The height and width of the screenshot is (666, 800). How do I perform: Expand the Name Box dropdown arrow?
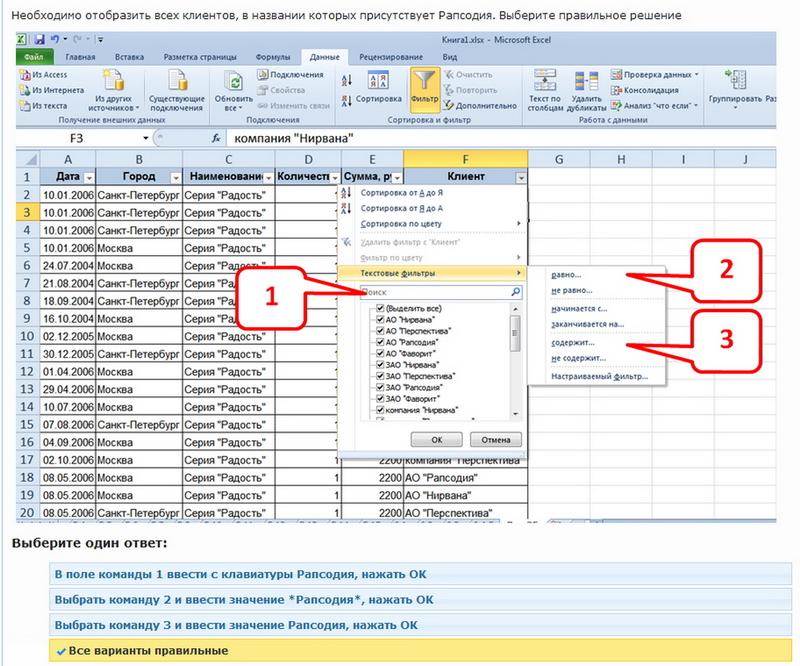tap(145, 138)
